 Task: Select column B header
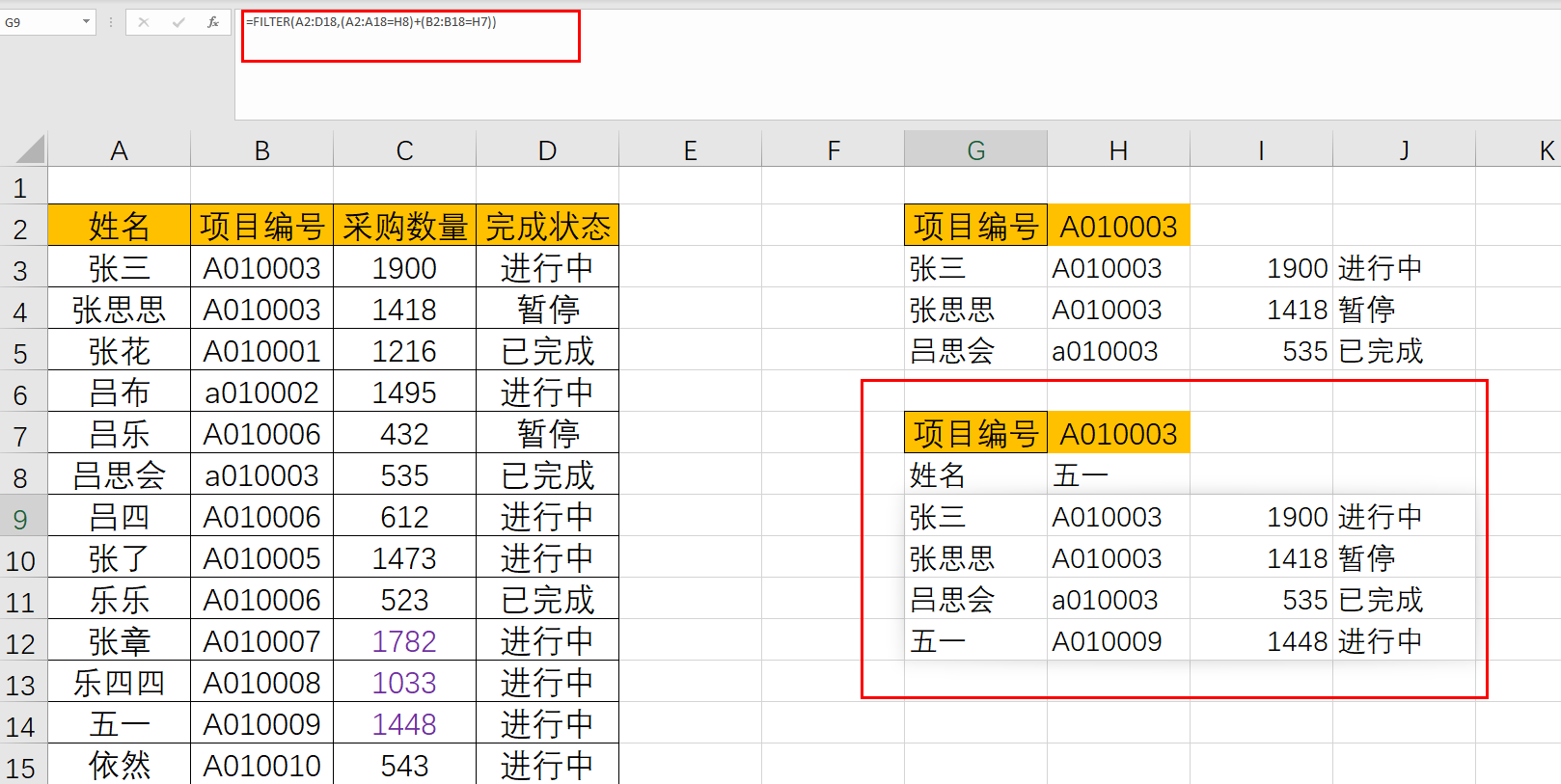tap(261, 149)
